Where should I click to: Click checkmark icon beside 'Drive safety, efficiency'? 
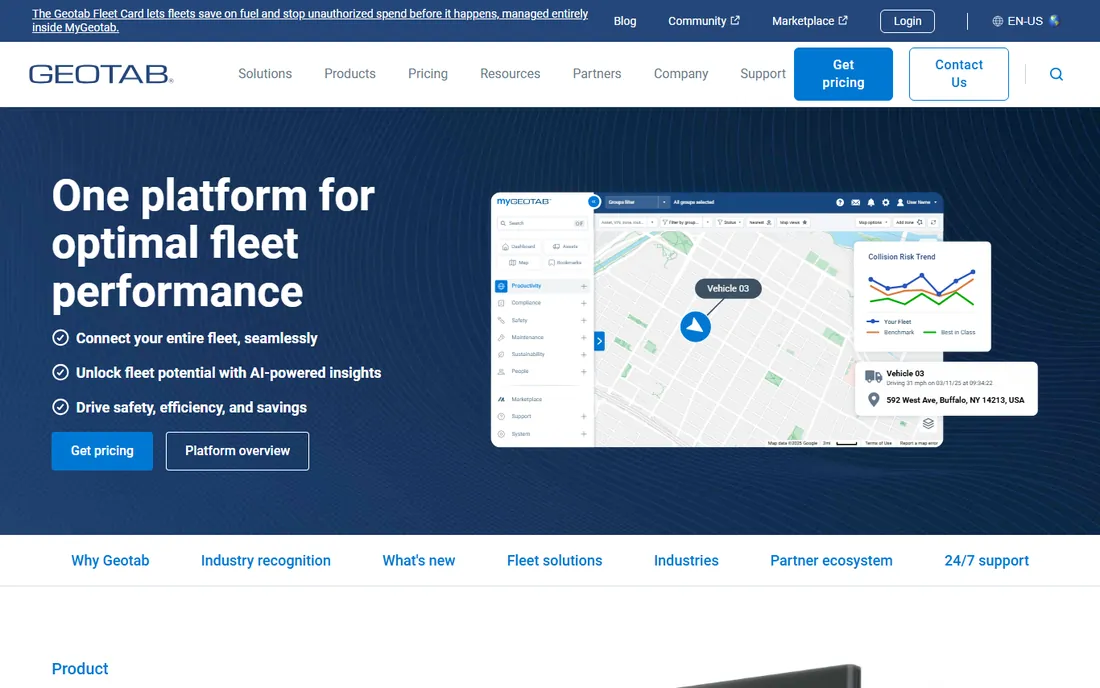(x=60, y=407)
